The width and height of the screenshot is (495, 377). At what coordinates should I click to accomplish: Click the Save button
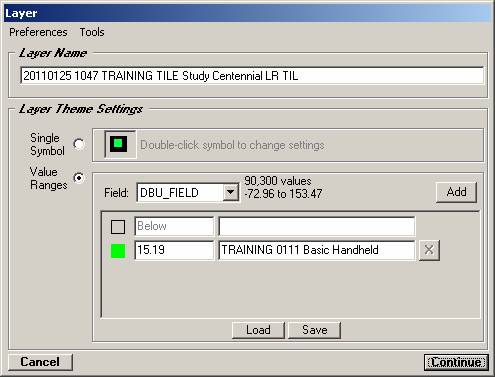point(314,330)
